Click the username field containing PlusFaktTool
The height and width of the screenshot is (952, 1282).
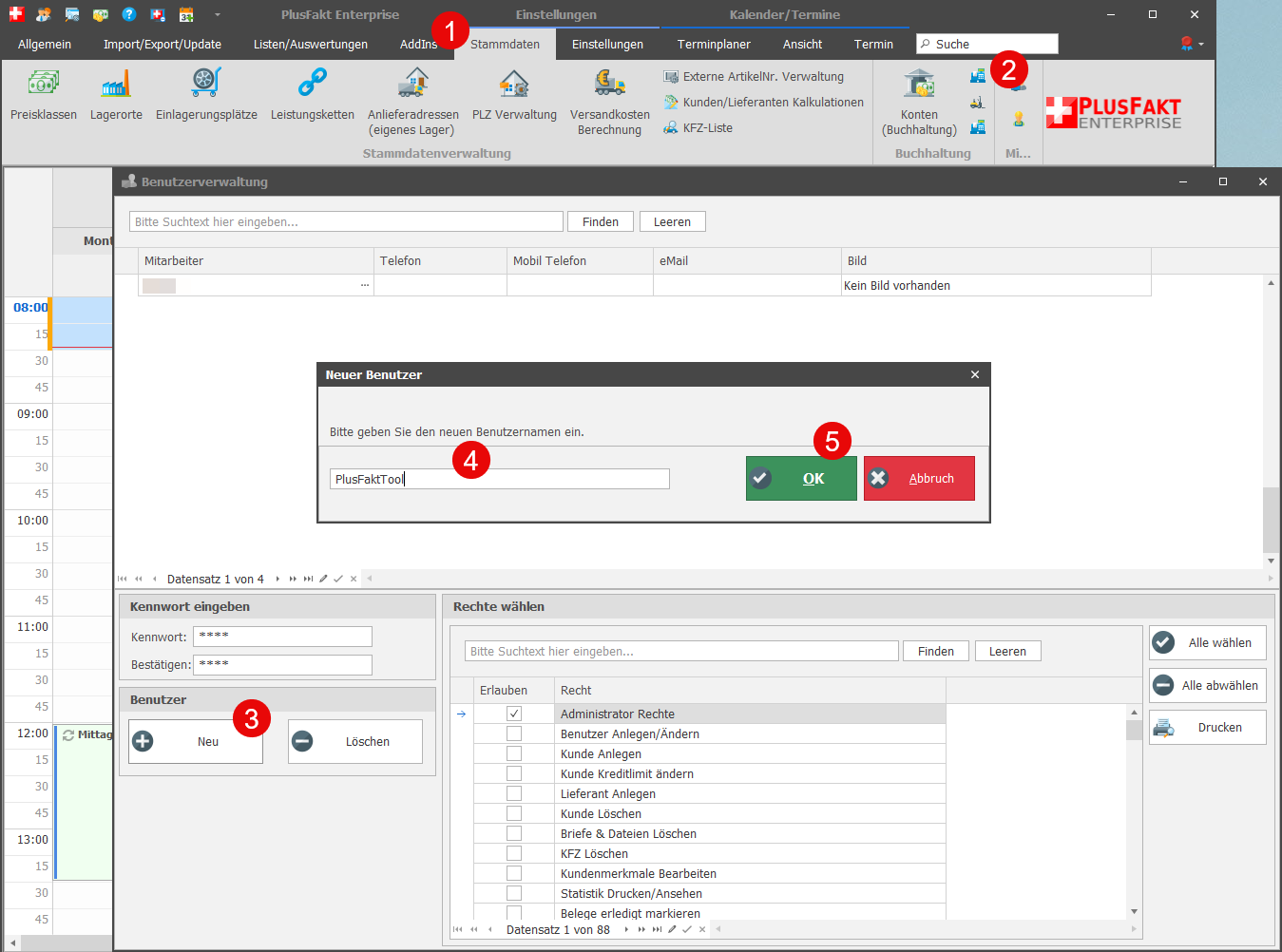pyautogui.click(x=500, y=479)
